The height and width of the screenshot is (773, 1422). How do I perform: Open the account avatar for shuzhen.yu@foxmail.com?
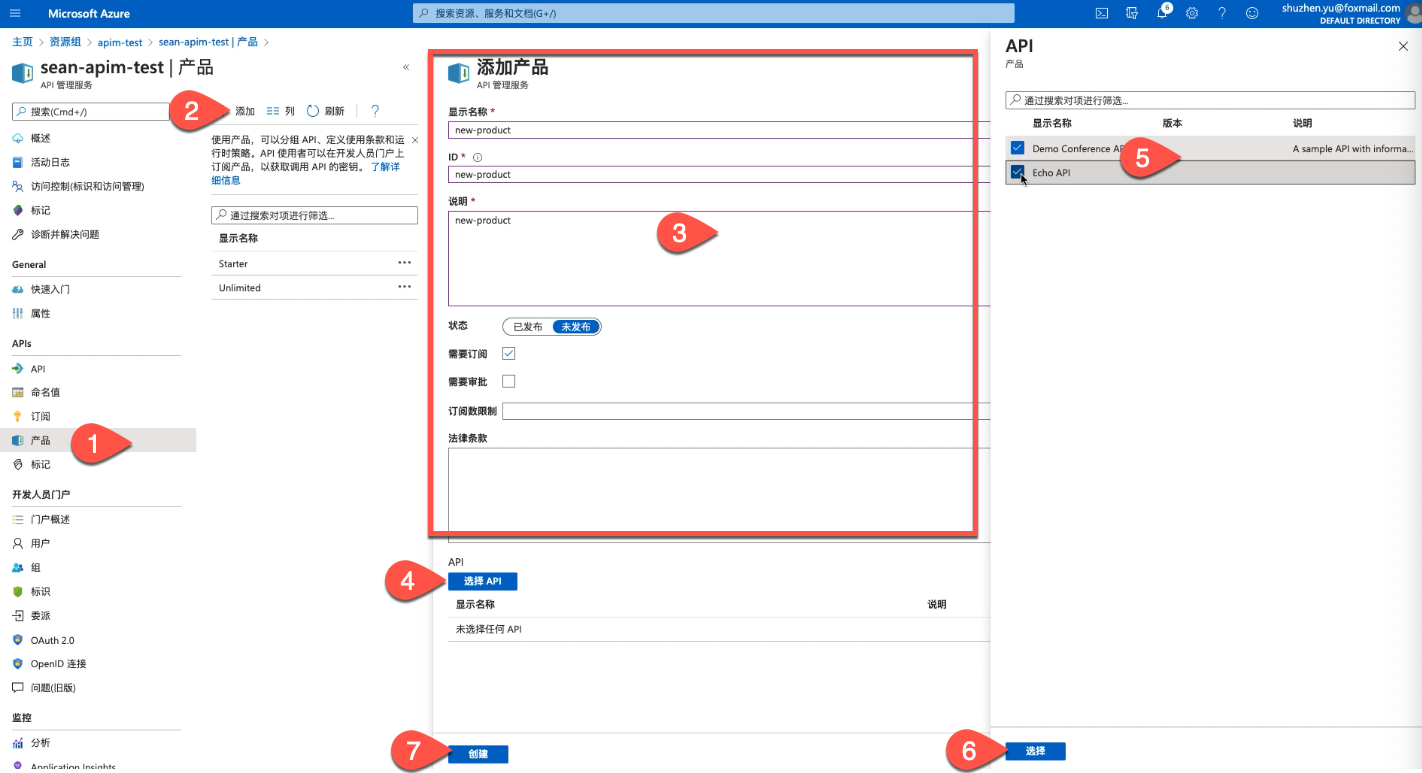[x=1412, y=13]
